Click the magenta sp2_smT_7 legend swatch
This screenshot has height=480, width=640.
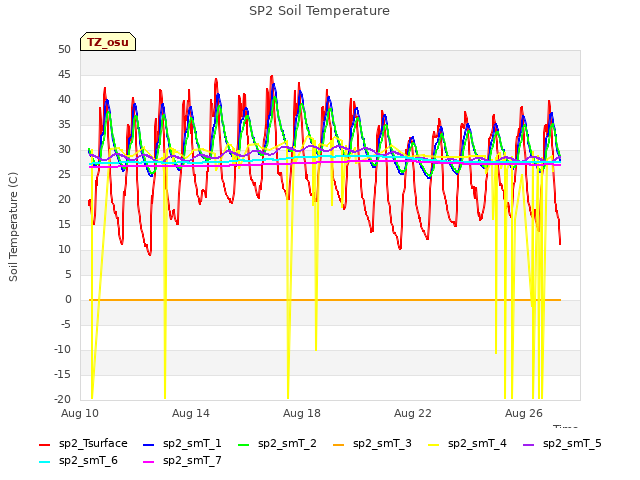coord(149,462)
